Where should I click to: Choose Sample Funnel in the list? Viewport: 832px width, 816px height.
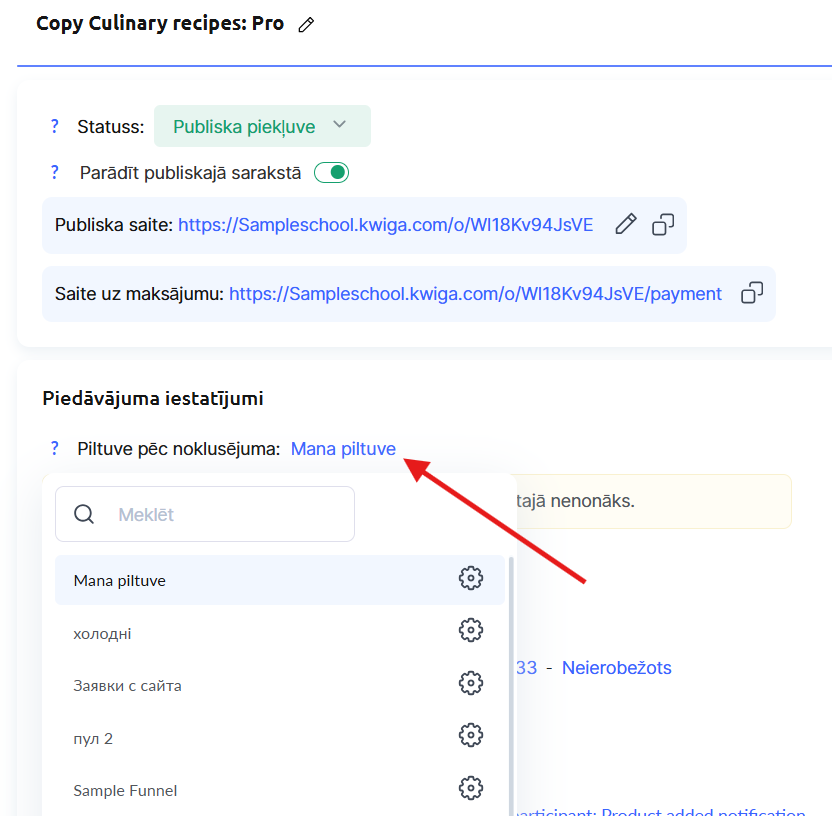point(125,791)
